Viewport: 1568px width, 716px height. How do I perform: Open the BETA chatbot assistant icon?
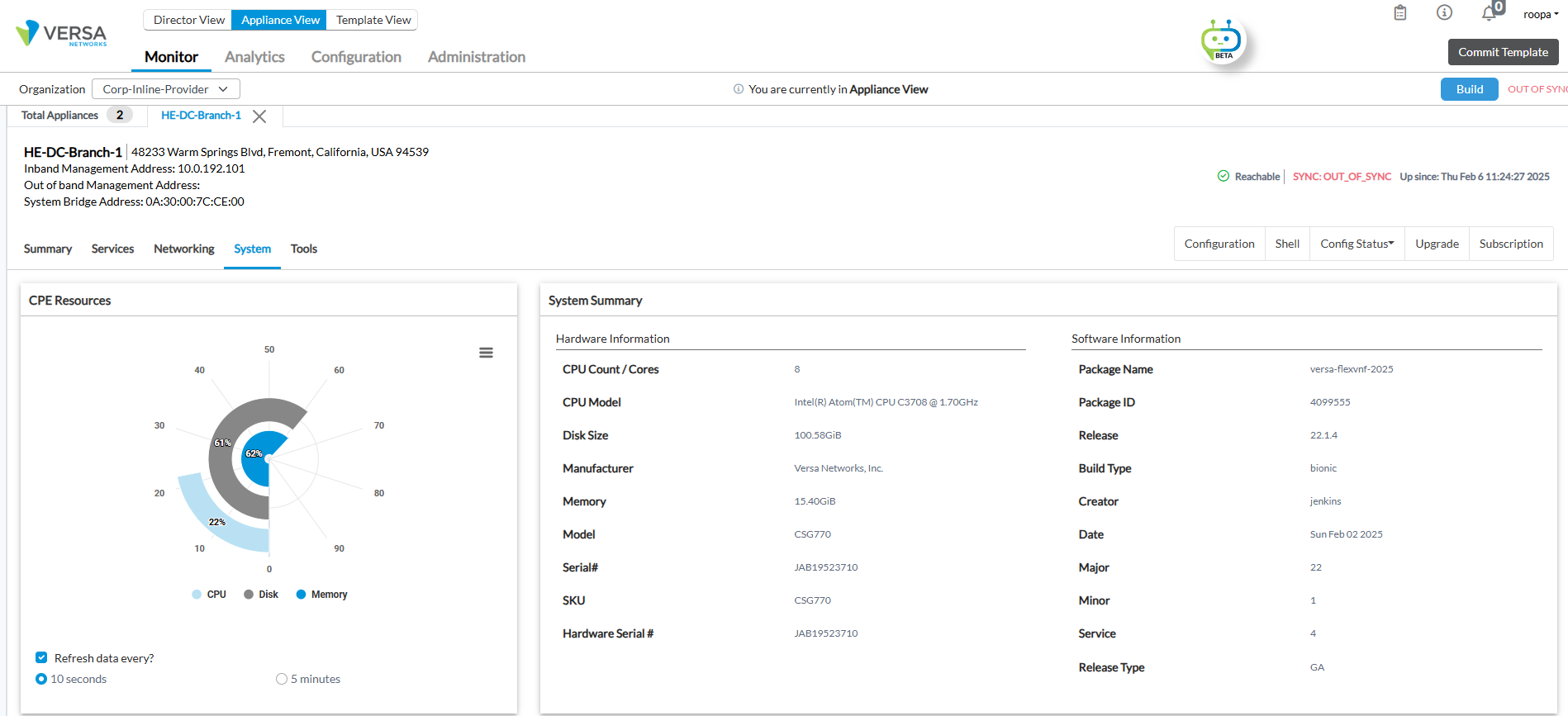pos(1221,40)
